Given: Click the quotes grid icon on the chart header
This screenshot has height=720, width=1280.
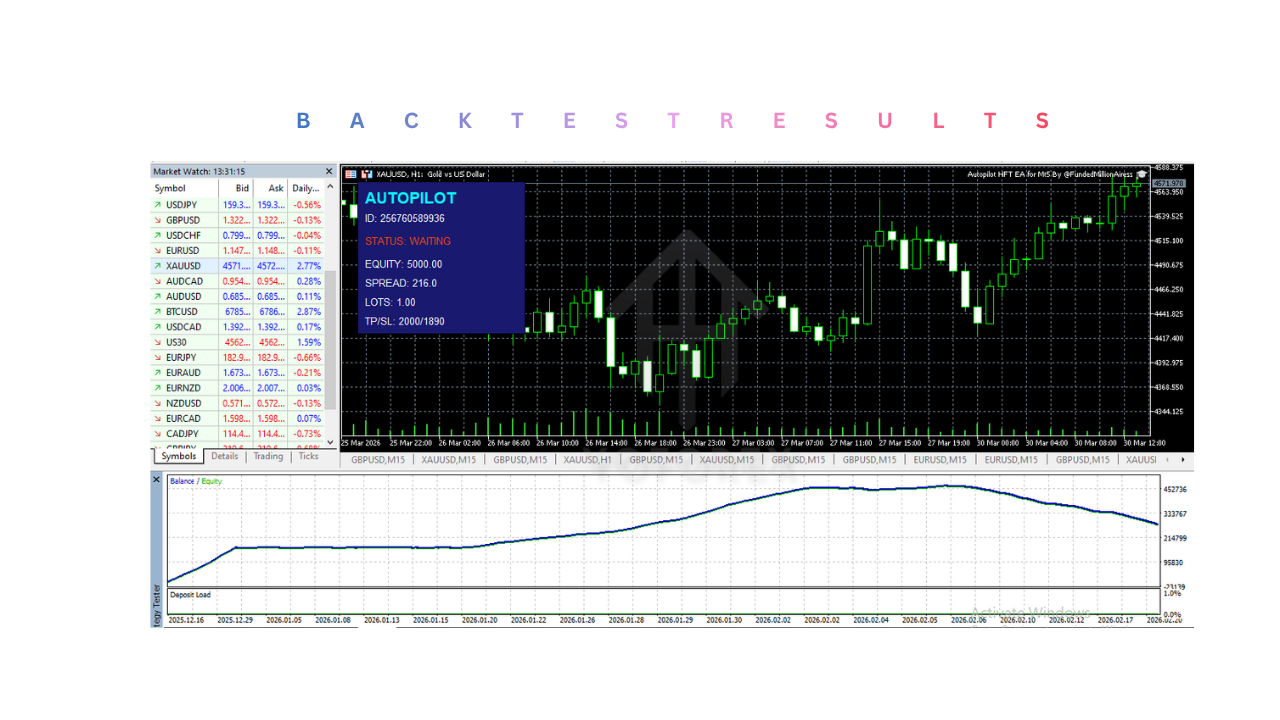Looking at the screenshot, I should pyautogui.click(x=350, y=173).
